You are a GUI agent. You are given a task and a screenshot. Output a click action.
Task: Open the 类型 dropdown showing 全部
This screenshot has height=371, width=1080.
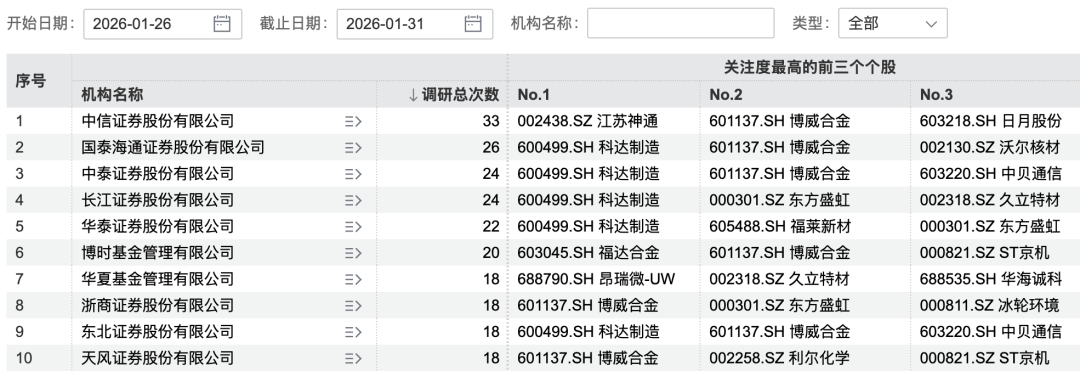(893, 23)
